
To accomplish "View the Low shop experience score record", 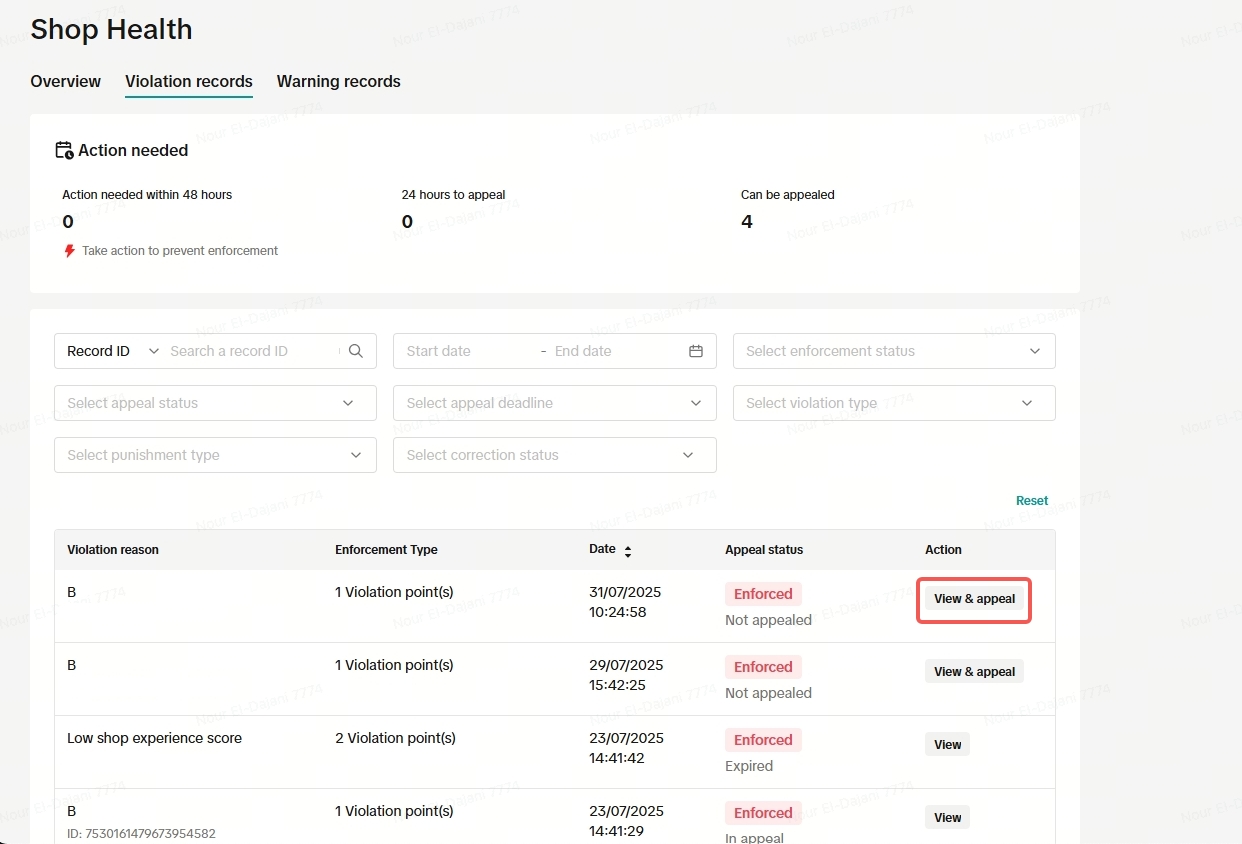I will [x=947, y=745].
